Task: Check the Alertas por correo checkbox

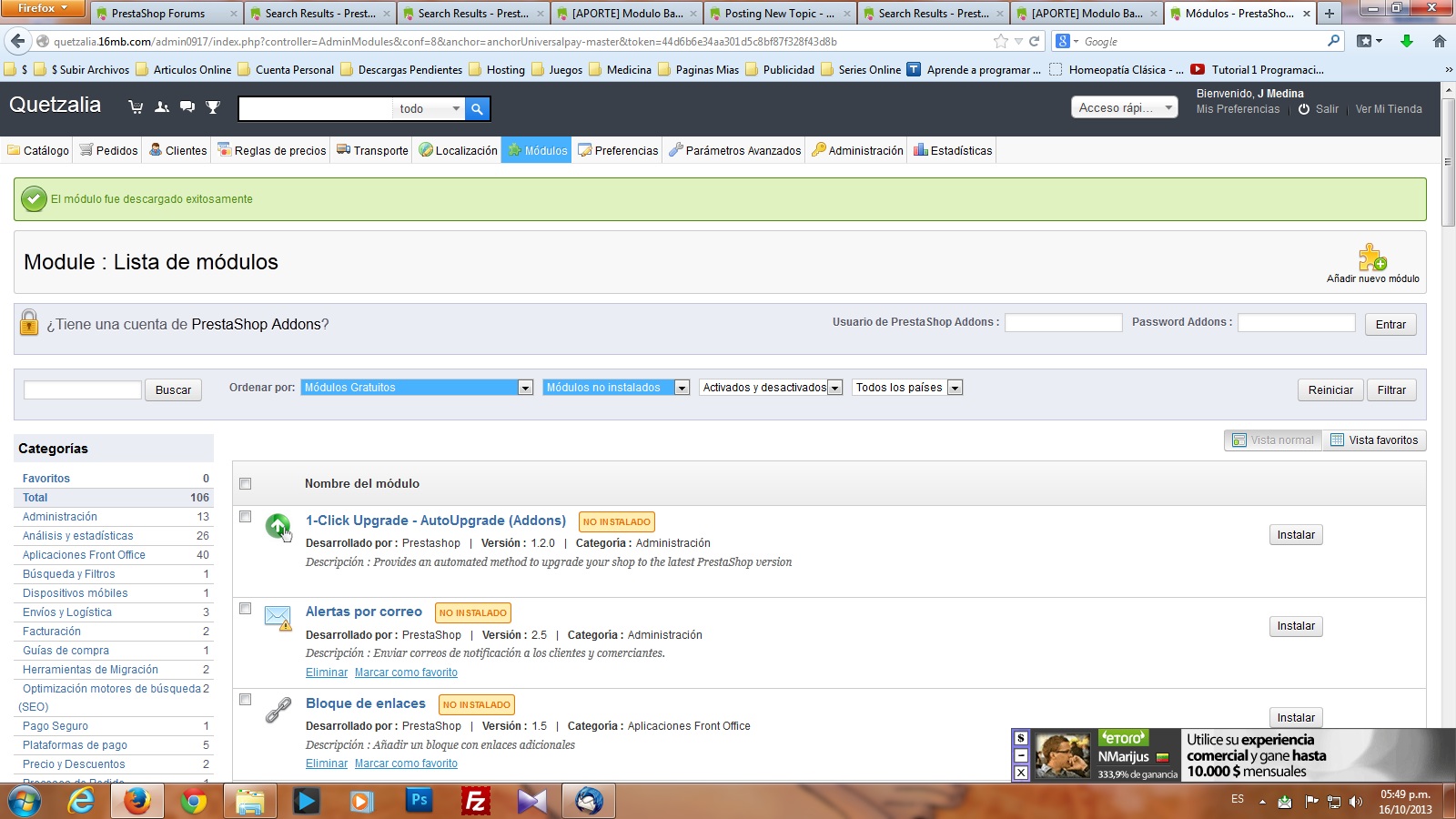Action: point(245,609)
